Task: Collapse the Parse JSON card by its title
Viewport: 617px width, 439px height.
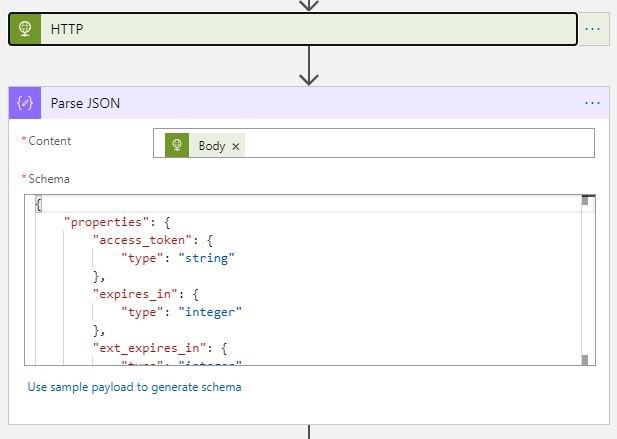Action: point(86,102)
